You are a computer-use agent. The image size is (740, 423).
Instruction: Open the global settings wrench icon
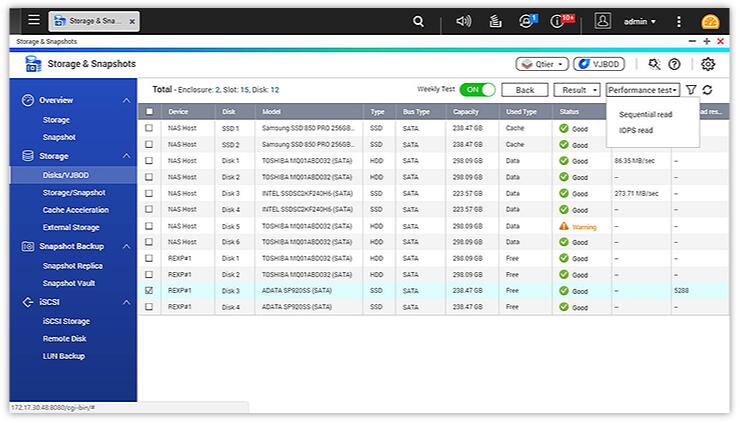click(654, 64)
